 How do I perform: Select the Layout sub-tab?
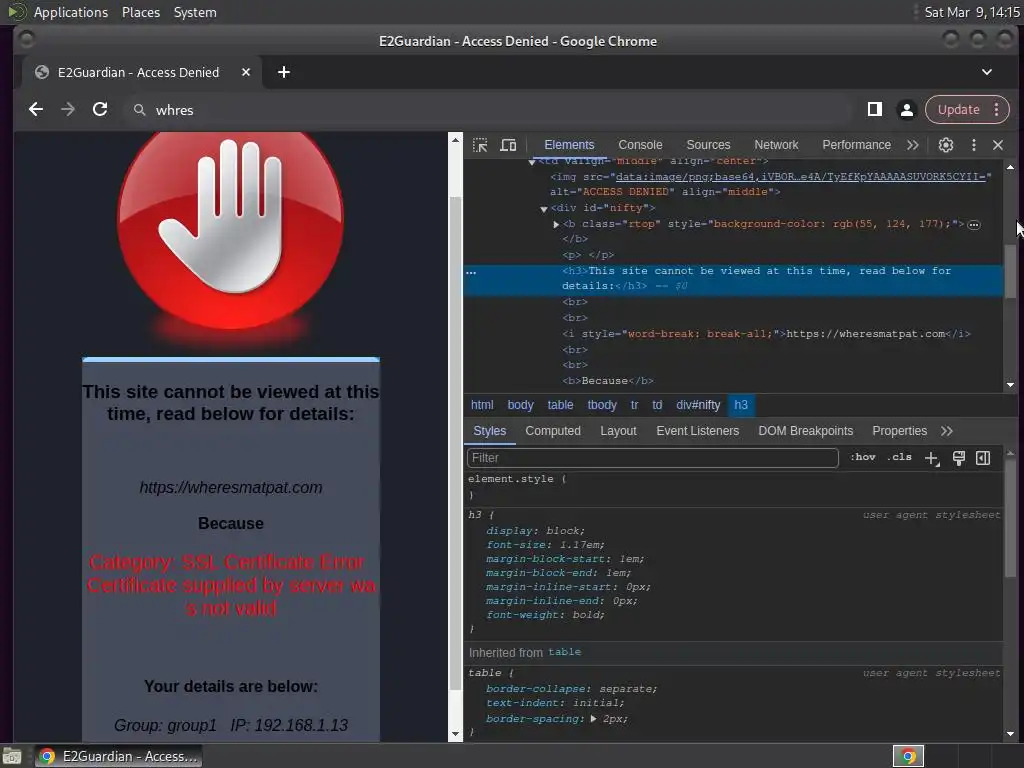pos(618,431)
